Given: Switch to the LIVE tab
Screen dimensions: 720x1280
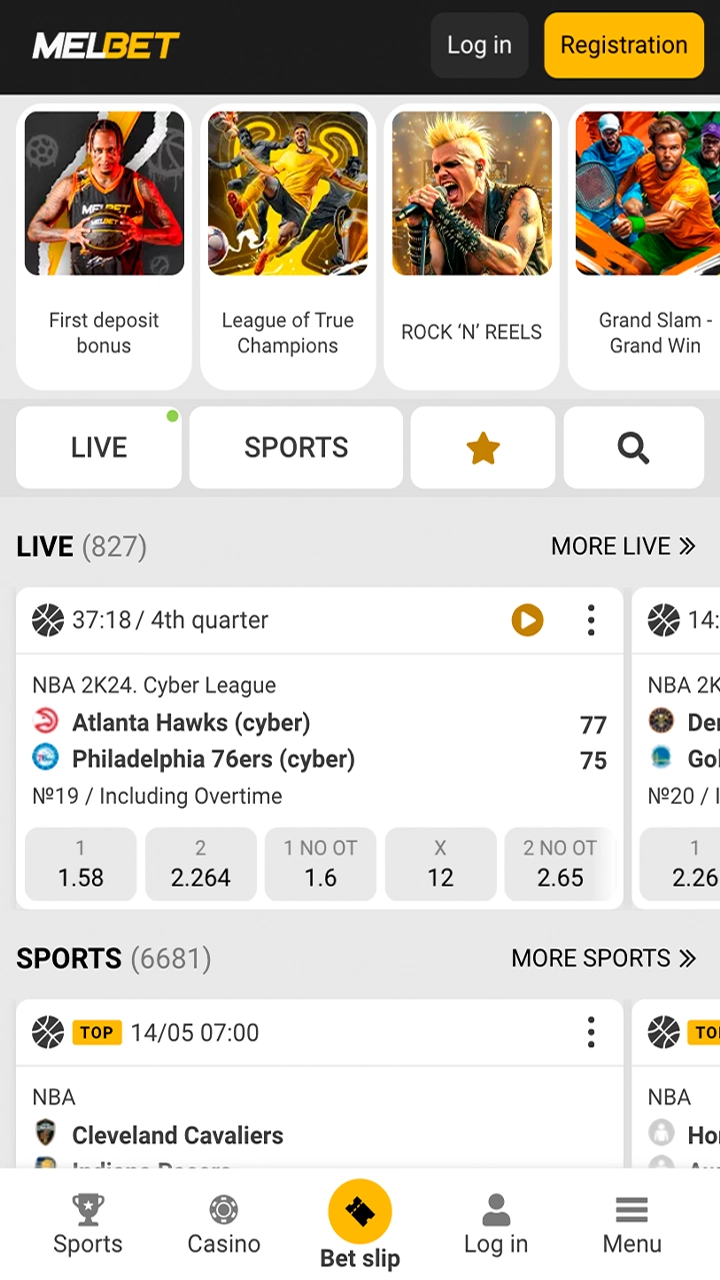Looking at the screenshot, I should (x=99, y=447).
